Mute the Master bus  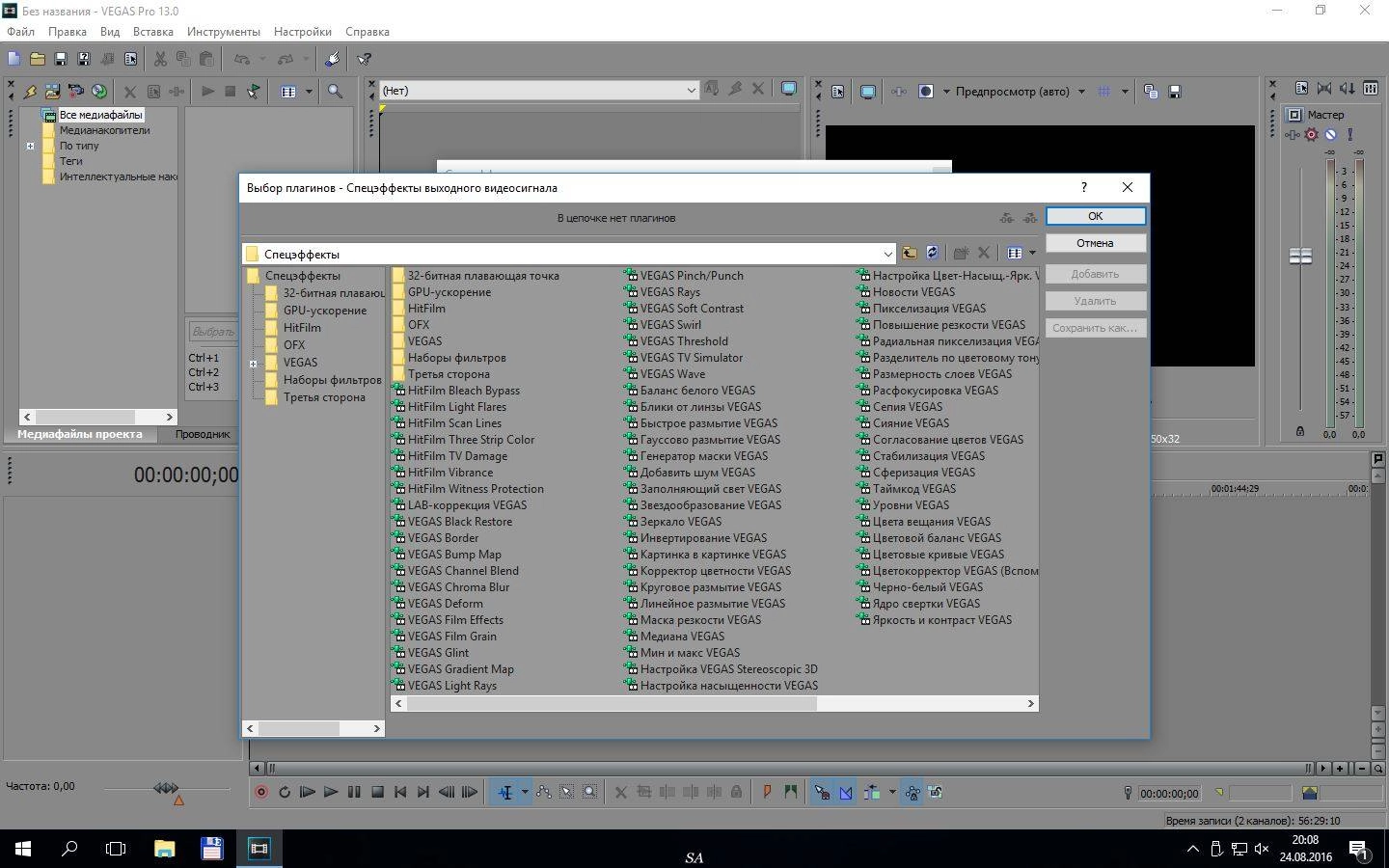[x=1330, y=134]
